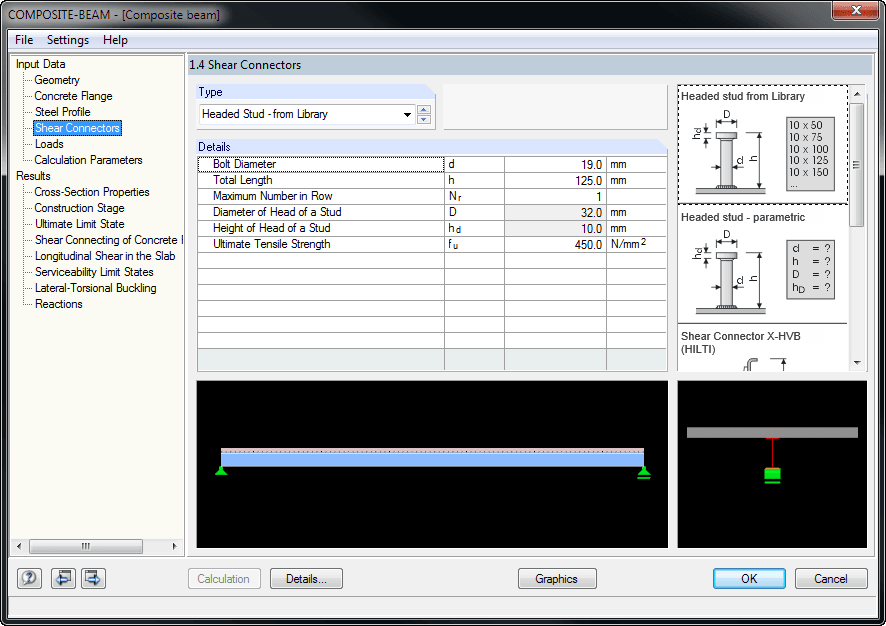
Task: Click the Type spinner up arrow
Action: point(424,110)
